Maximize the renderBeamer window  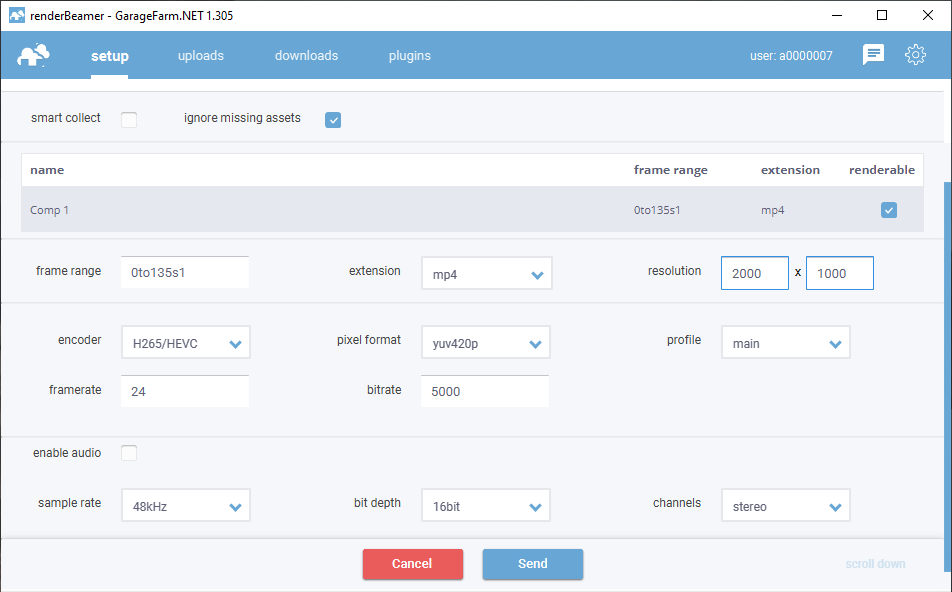(x=882, y=15)
